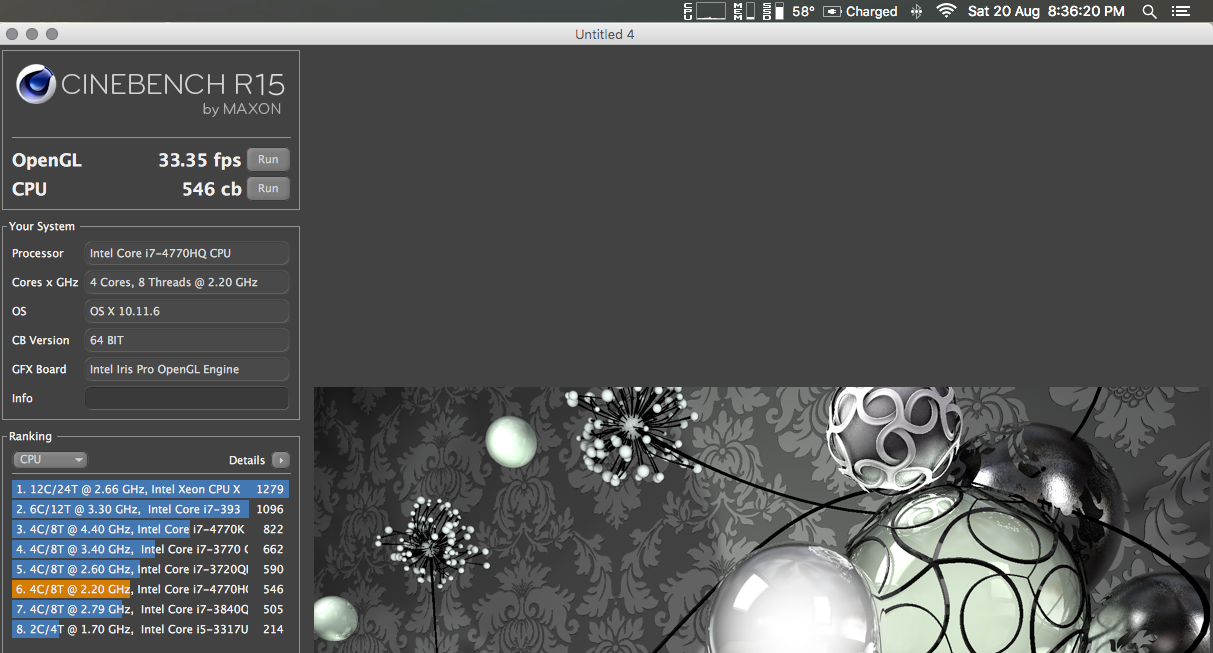Click the Cores x GHz value field

[x=187, y=282]
